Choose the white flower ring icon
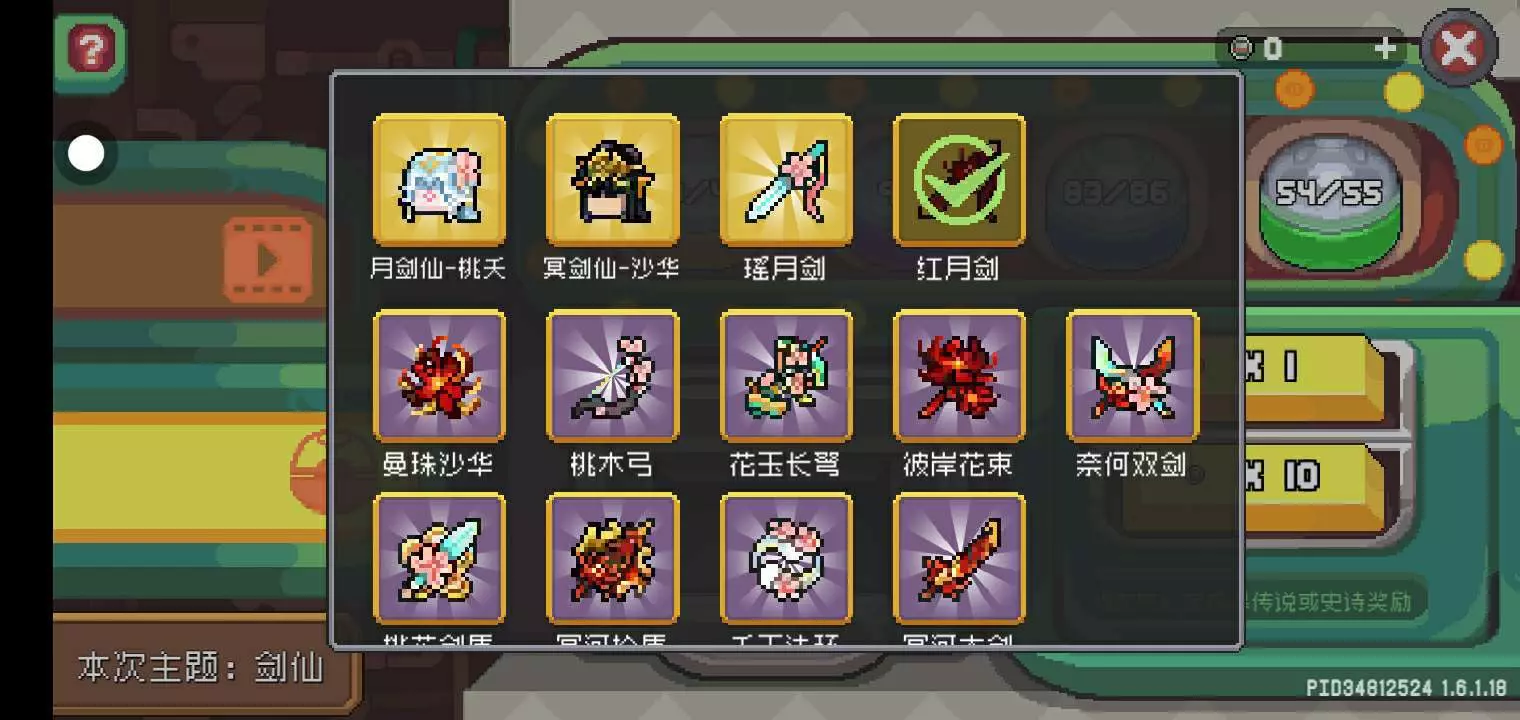Viewport: 1520px width, 720px height. 786,559
